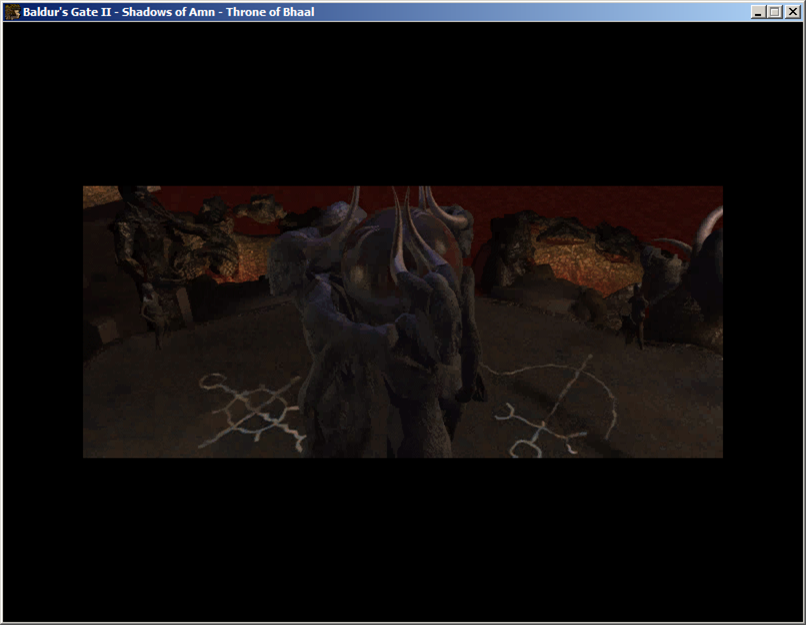This screenshot has width=806, height=625.
Task: Click the cutscene video to skip it
Action: click(x=402, y=322)
